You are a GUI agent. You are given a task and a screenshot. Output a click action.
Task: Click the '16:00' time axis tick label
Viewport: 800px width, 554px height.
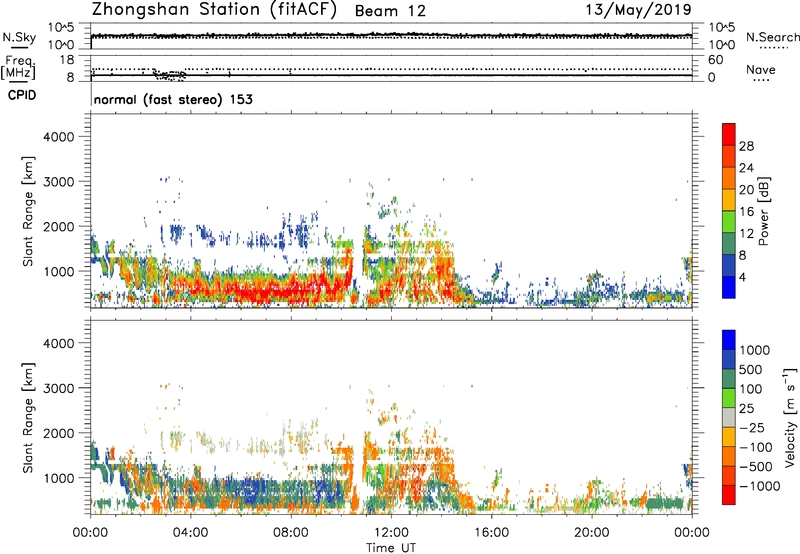[491, 533]
